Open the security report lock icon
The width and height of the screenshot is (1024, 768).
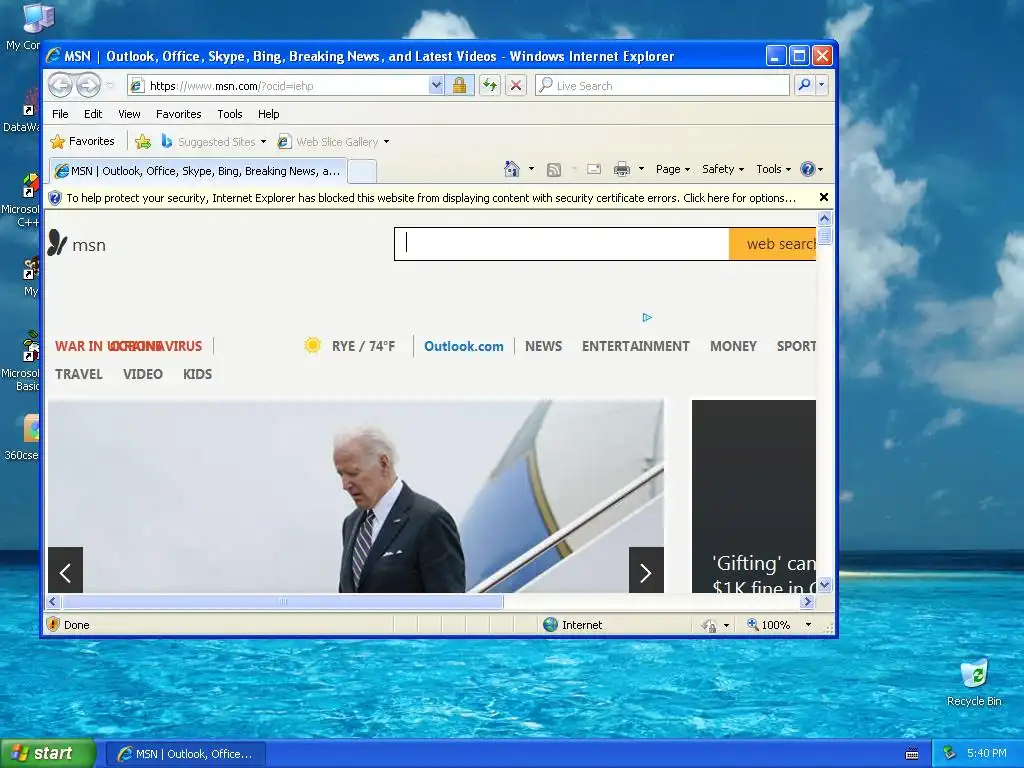click(x=459, y=86)
